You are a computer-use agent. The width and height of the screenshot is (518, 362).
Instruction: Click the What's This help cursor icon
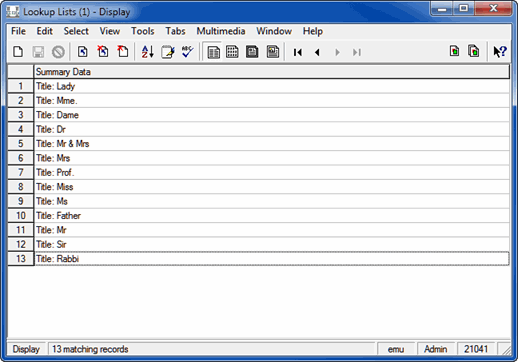pos(500,52)
